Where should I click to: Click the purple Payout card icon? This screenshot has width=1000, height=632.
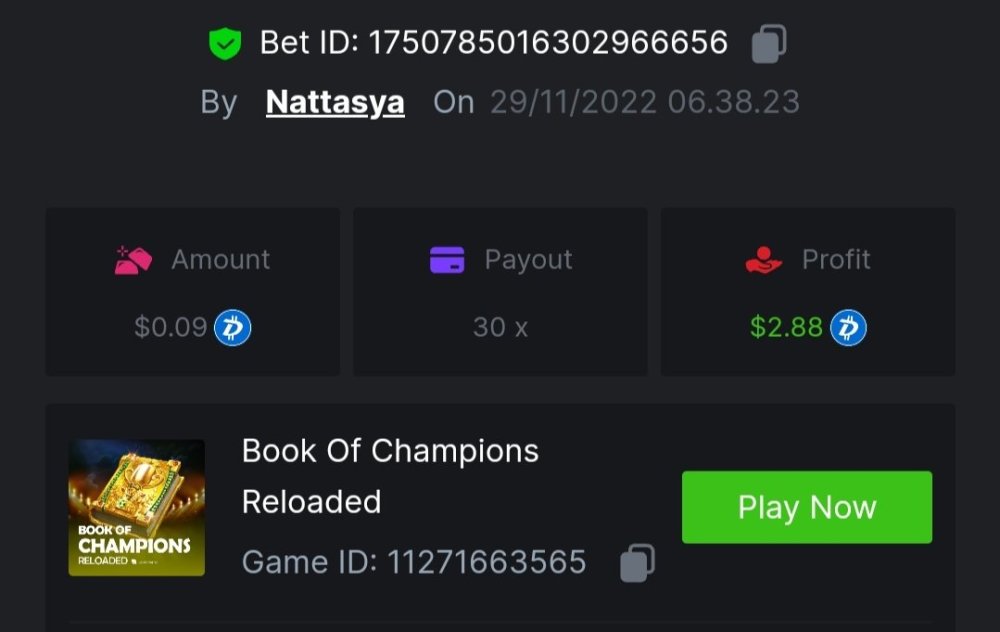click(x=447, y=259)
